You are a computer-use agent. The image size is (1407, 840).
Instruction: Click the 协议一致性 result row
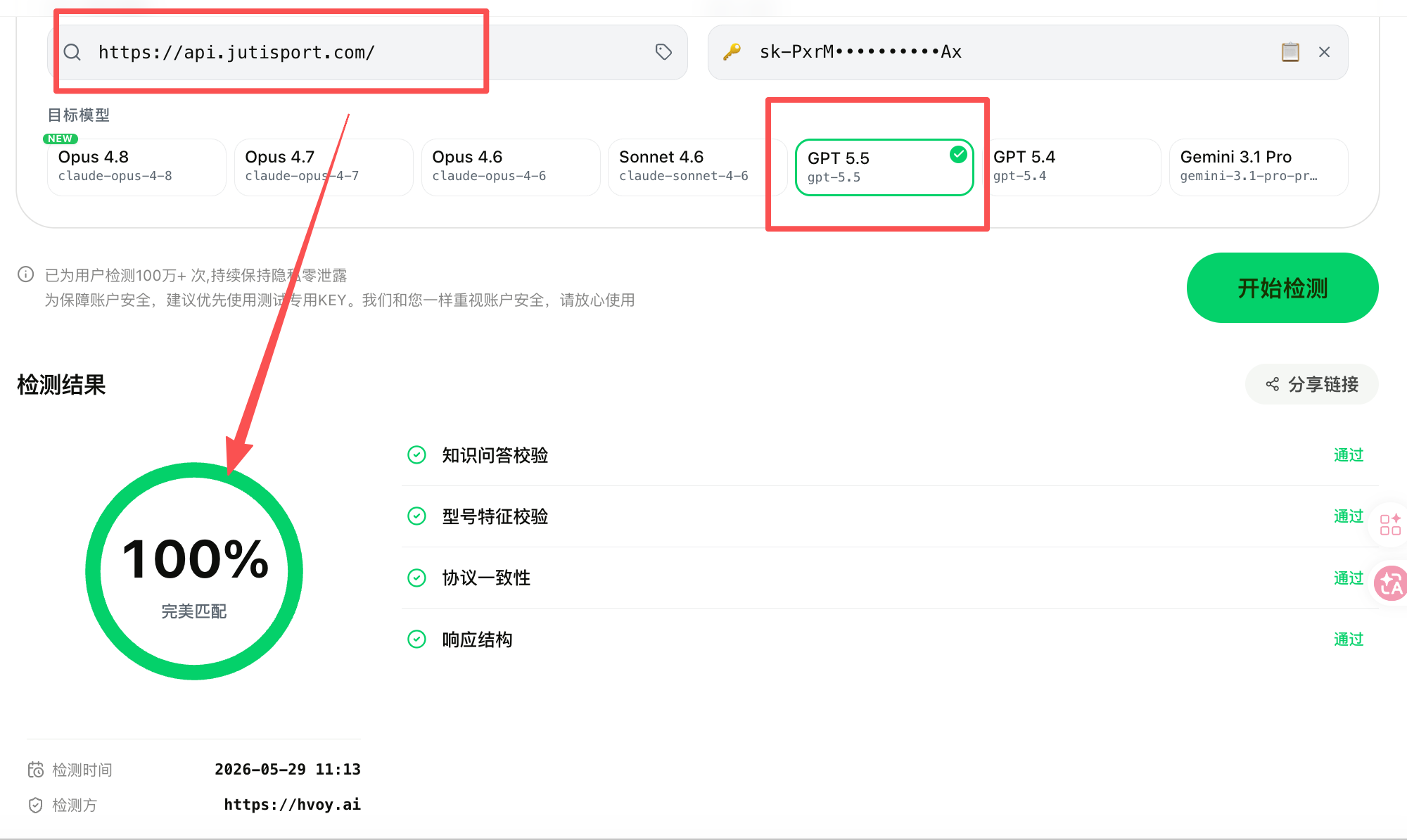[x=890, y=578]
